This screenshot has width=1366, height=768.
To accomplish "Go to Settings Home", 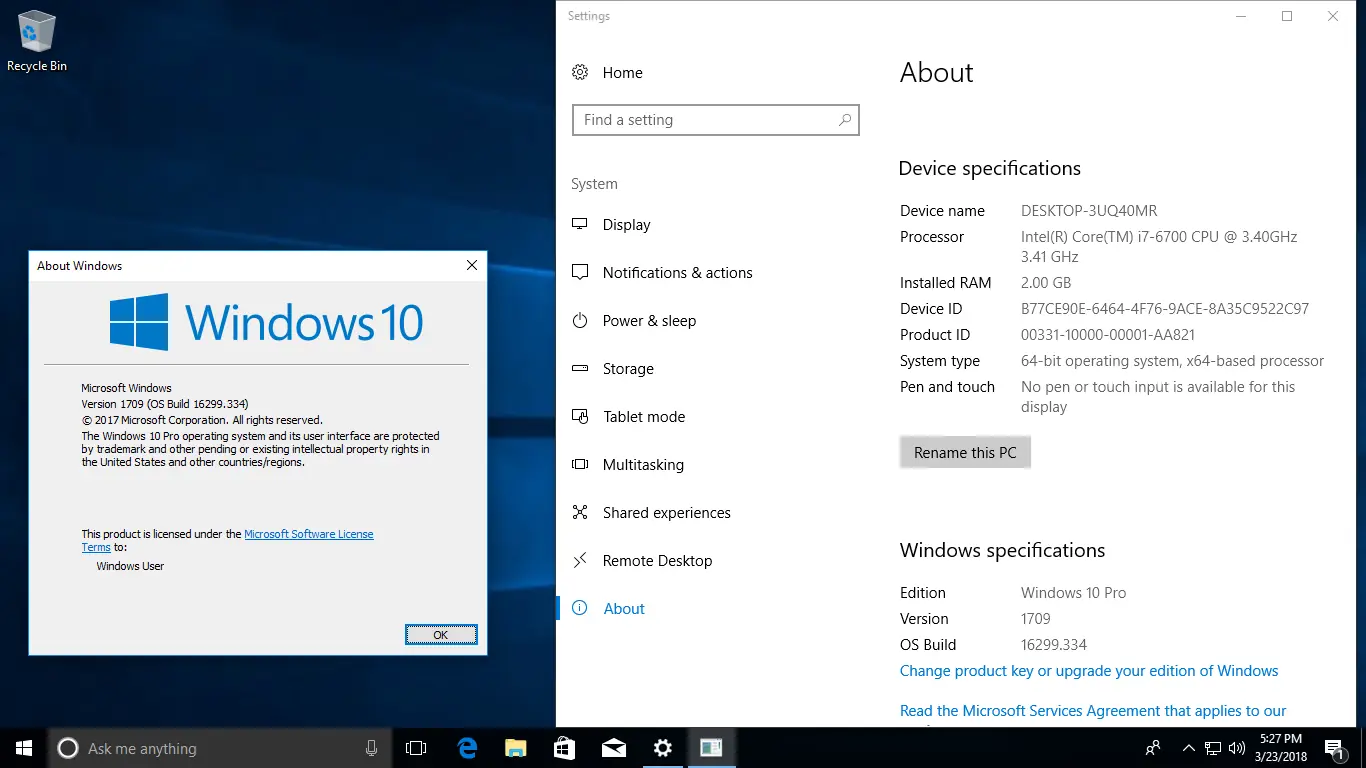I will click(x=622, y=72).
